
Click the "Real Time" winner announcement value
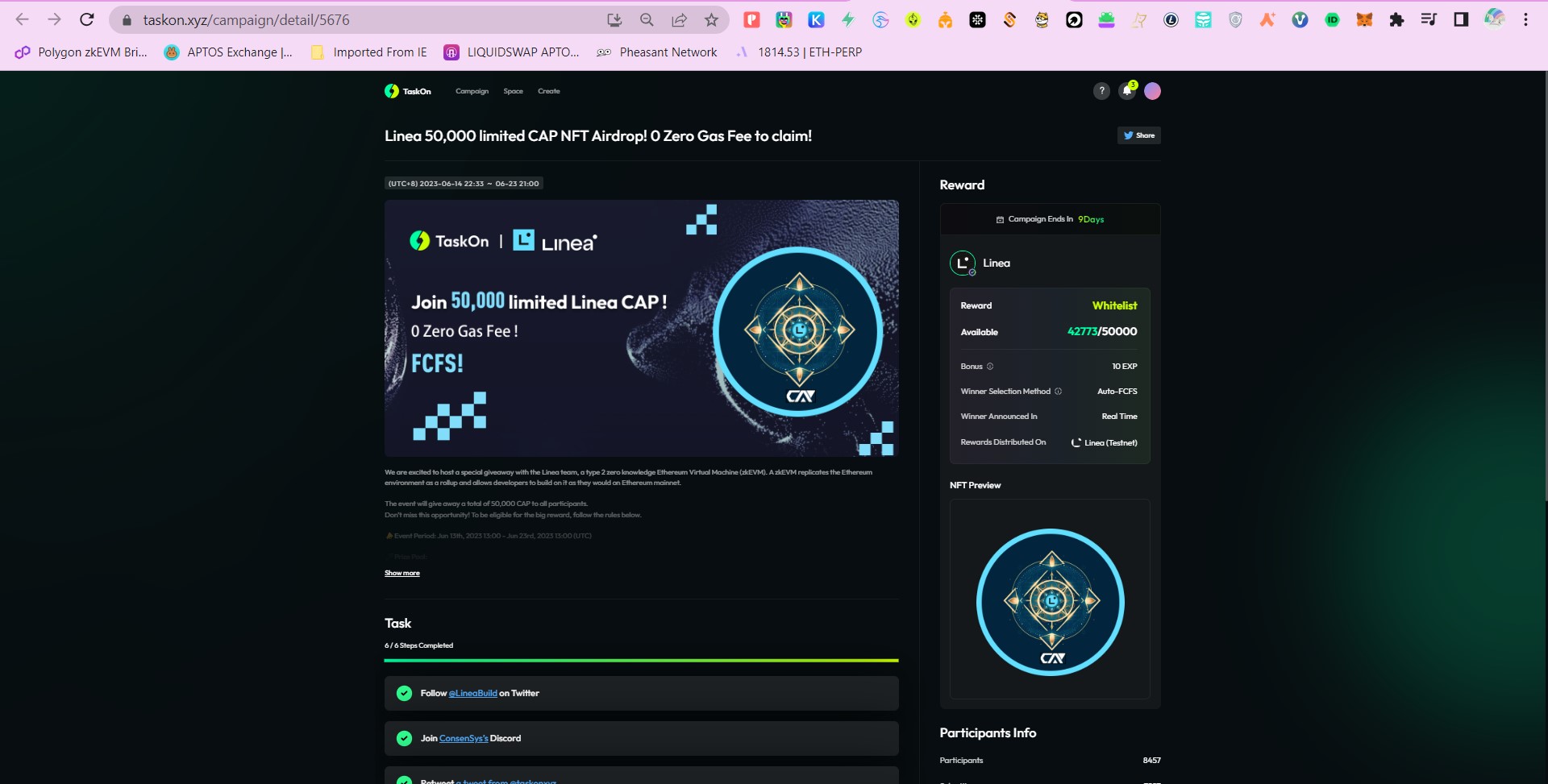coord(1120,417)
